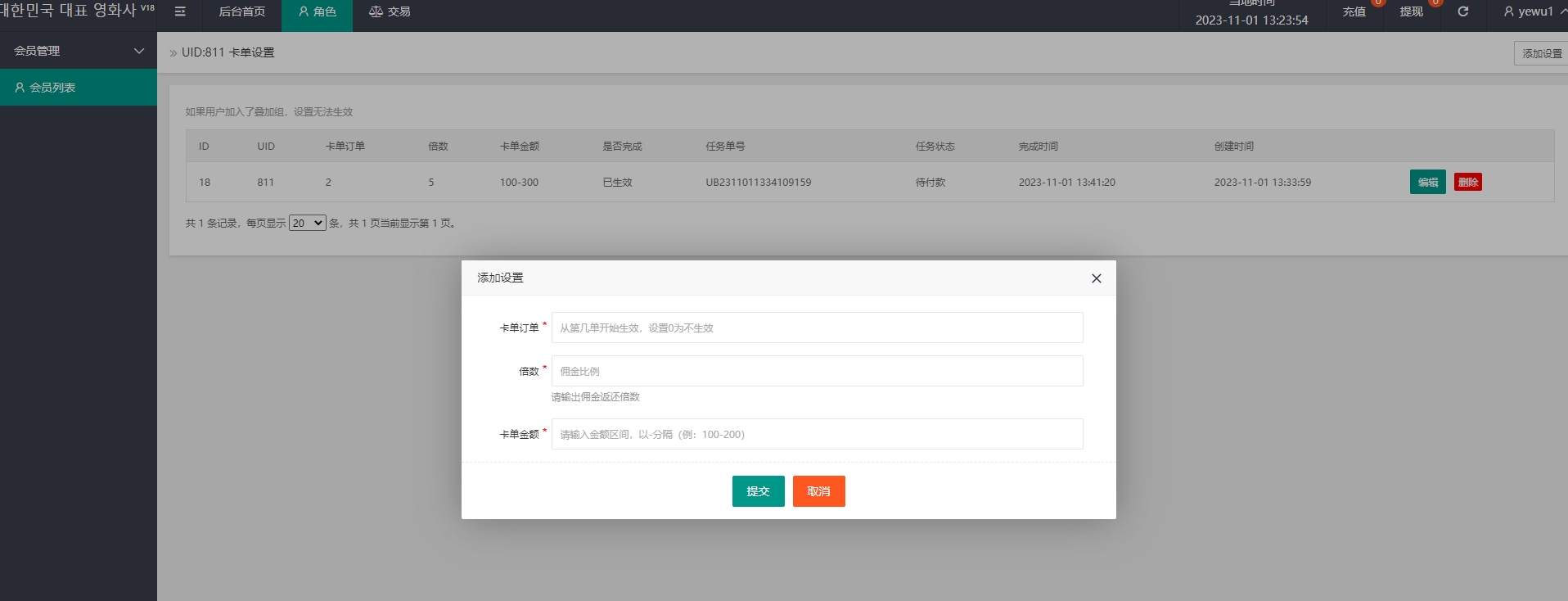Expand the 会员管理 sidebar chevron
Viewport: 1568px width, 601px height.
point(139,51)
